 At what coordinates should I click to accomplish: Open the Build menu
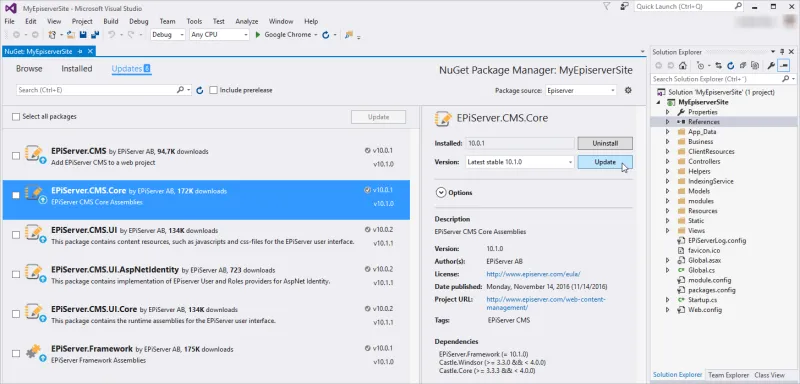coord(111,21)
